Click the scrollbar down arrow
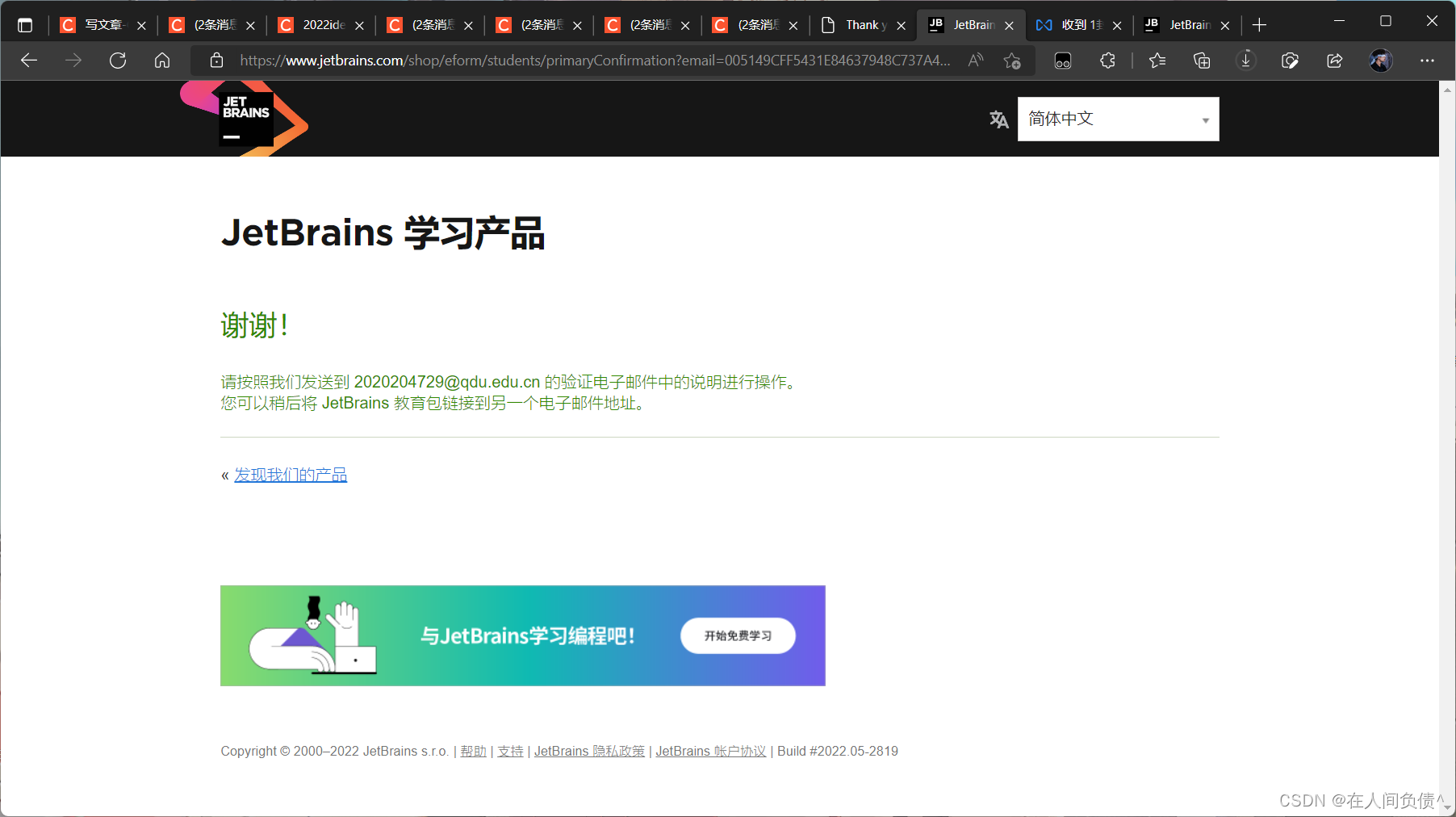This screenshot has width=1456, height=817. pos(1447,807)
